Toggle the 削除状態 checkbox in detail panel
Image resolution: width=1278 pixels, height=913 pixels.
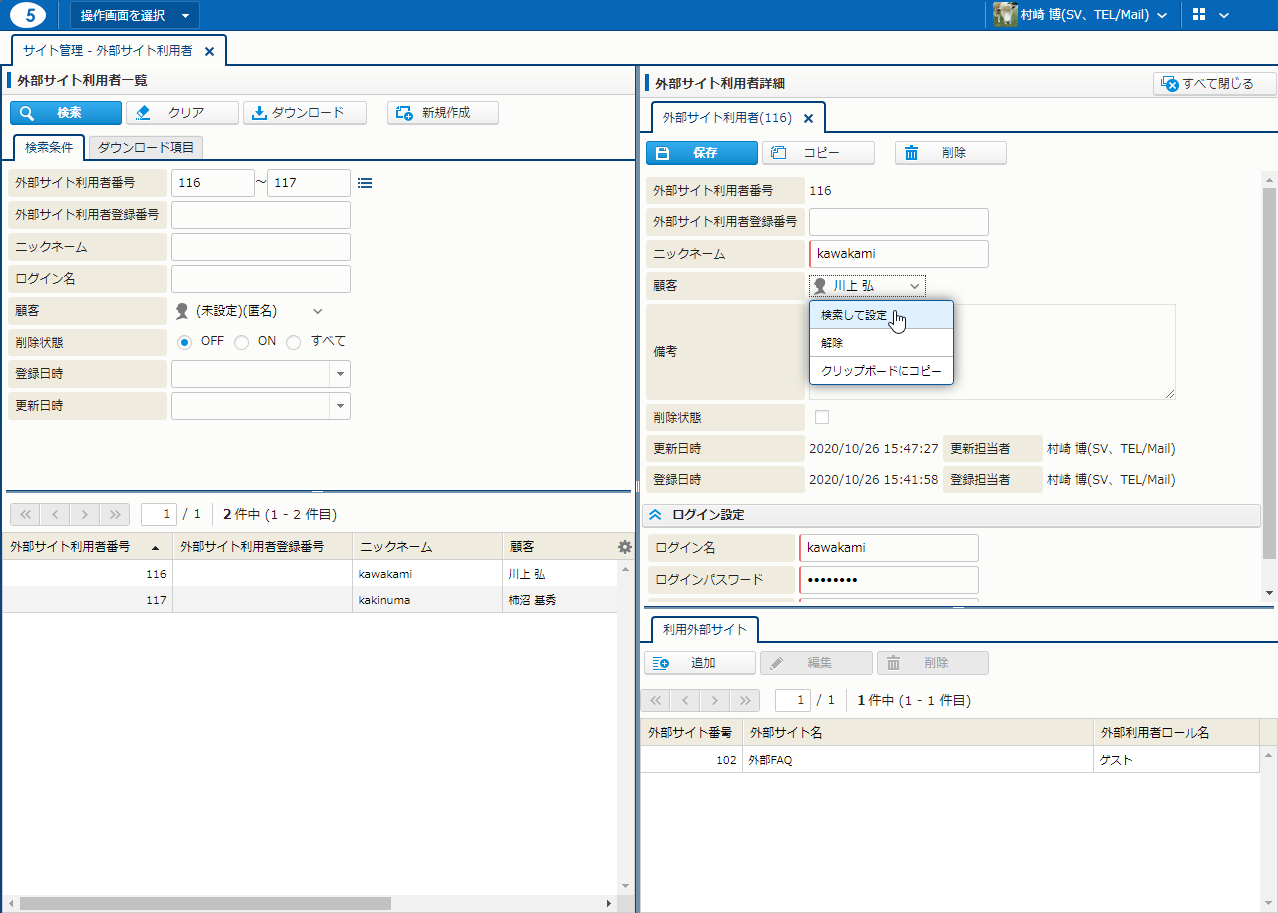pos(822,417)
